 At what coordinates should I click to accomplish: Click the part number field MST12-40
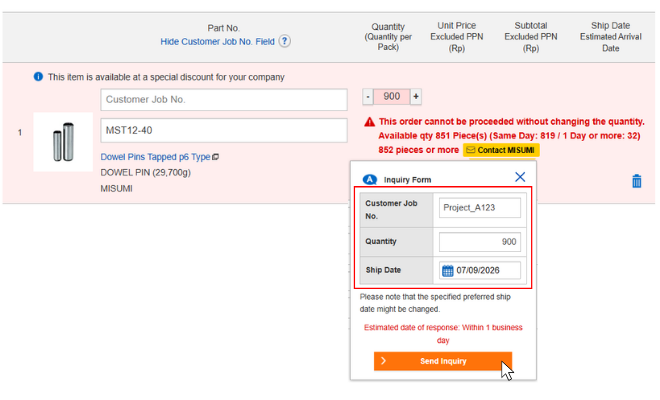tap(224, 131)
